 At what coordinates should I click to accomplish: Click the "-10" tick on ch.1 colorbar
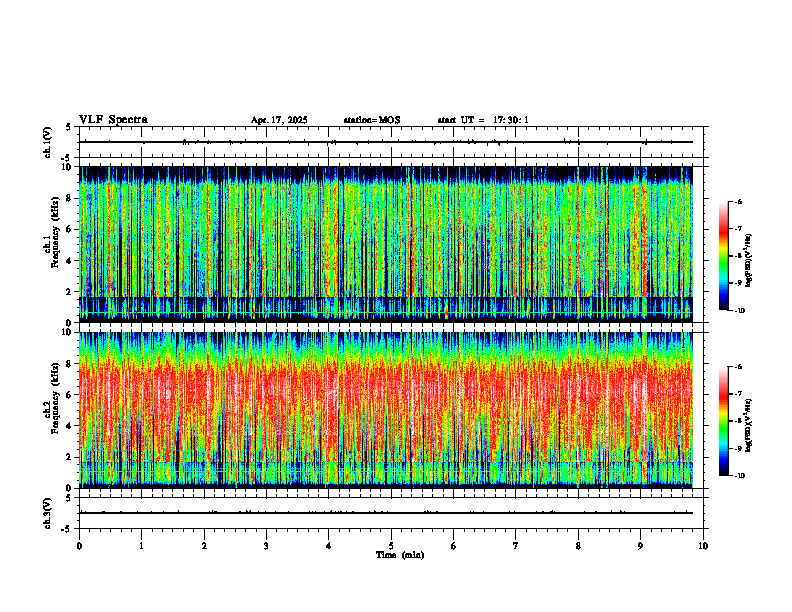coord(739,310)
